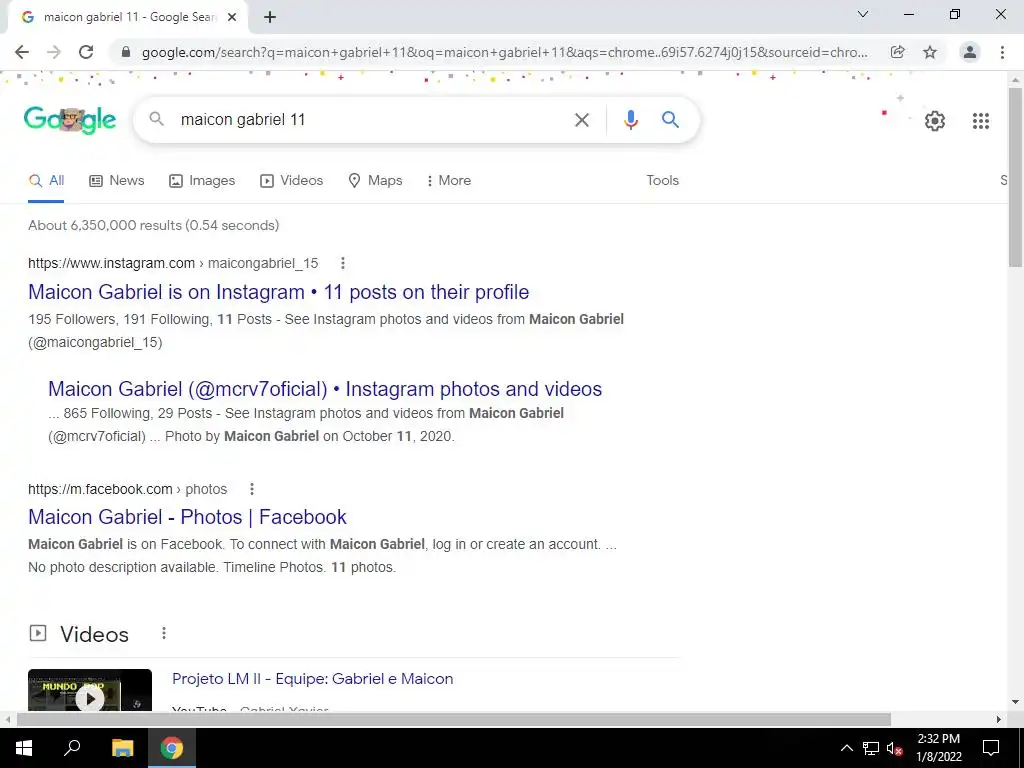The image size is (1024, 768).
Task: Click the m.facebook.com result URL
Action: click(x=127, y=489)
